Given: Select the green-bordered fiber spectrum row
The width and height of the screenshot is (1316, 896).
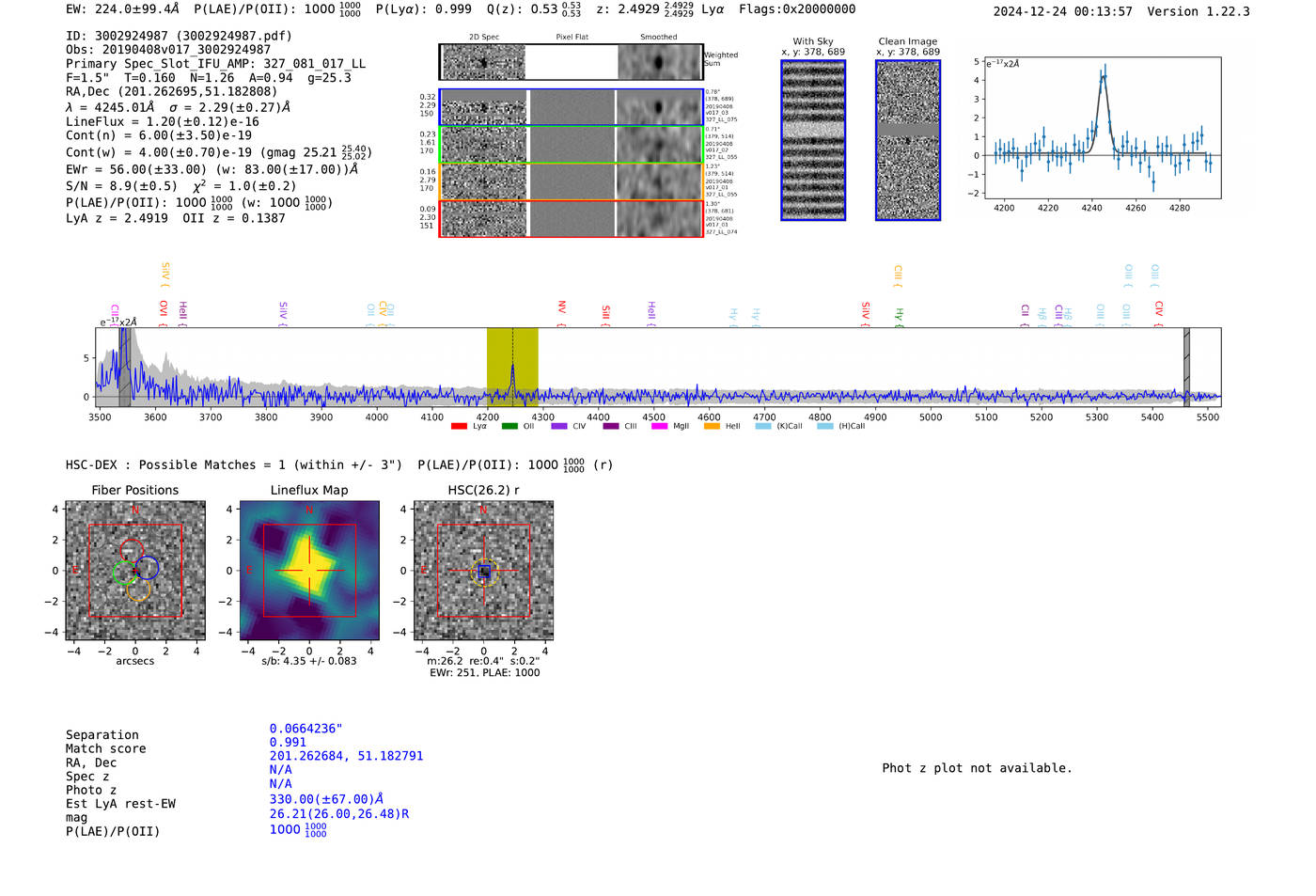Looking at the screenshot, I should (x=571, y=145).
